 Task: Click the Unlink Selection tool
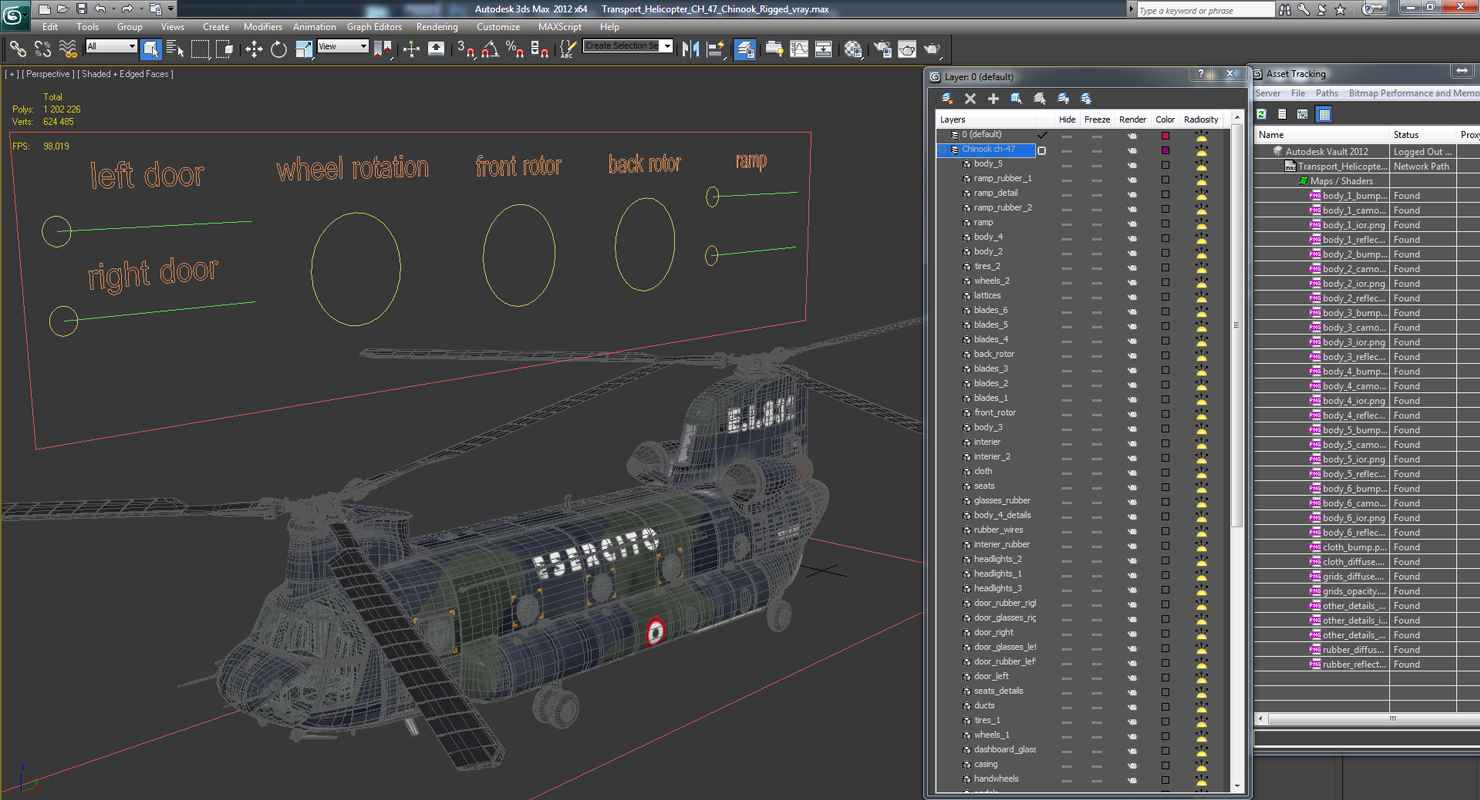coord(43,48)
